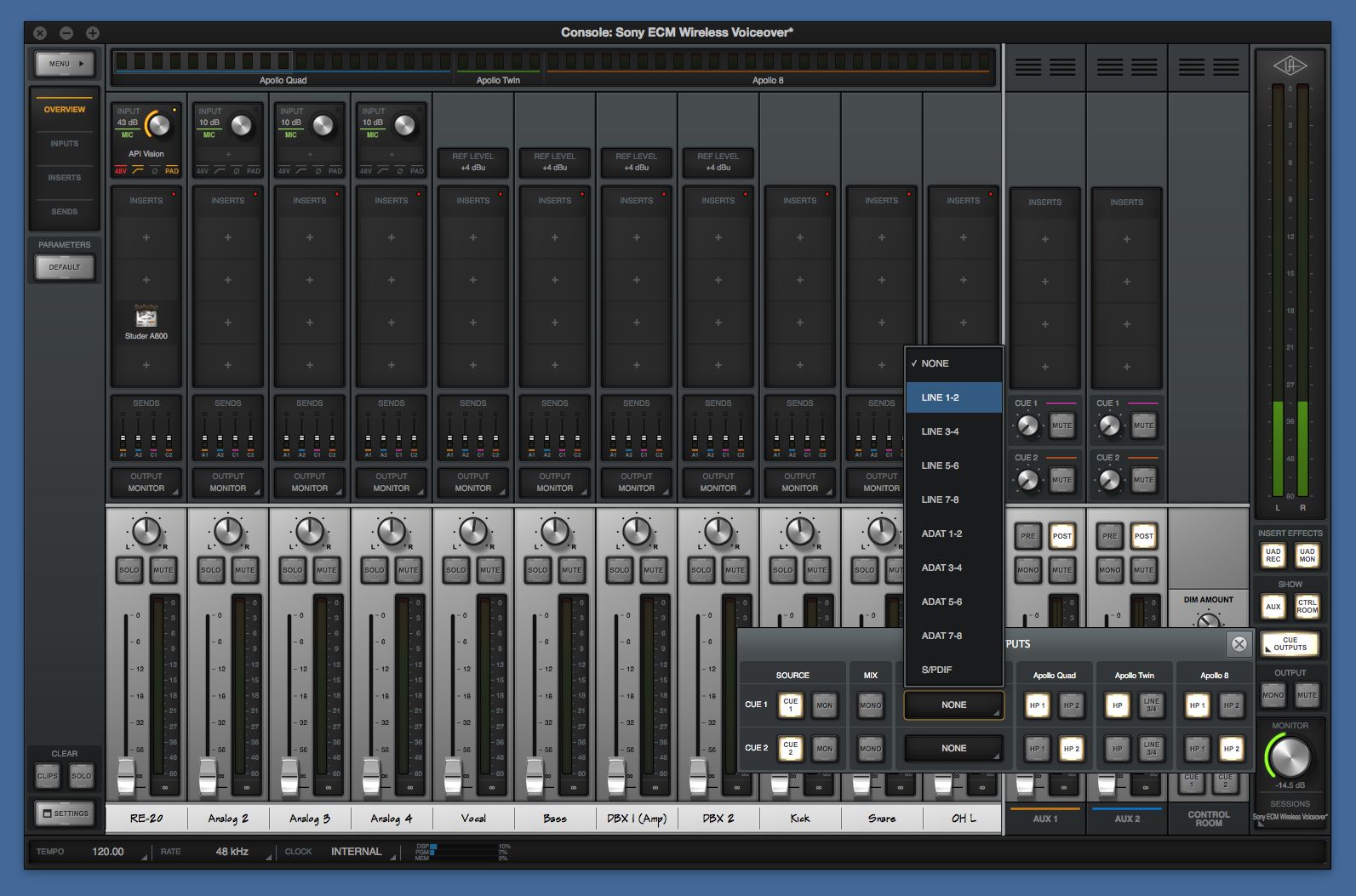
Task: Add an insert in DBX 2 channel's fourth slot
Action: 718,365
